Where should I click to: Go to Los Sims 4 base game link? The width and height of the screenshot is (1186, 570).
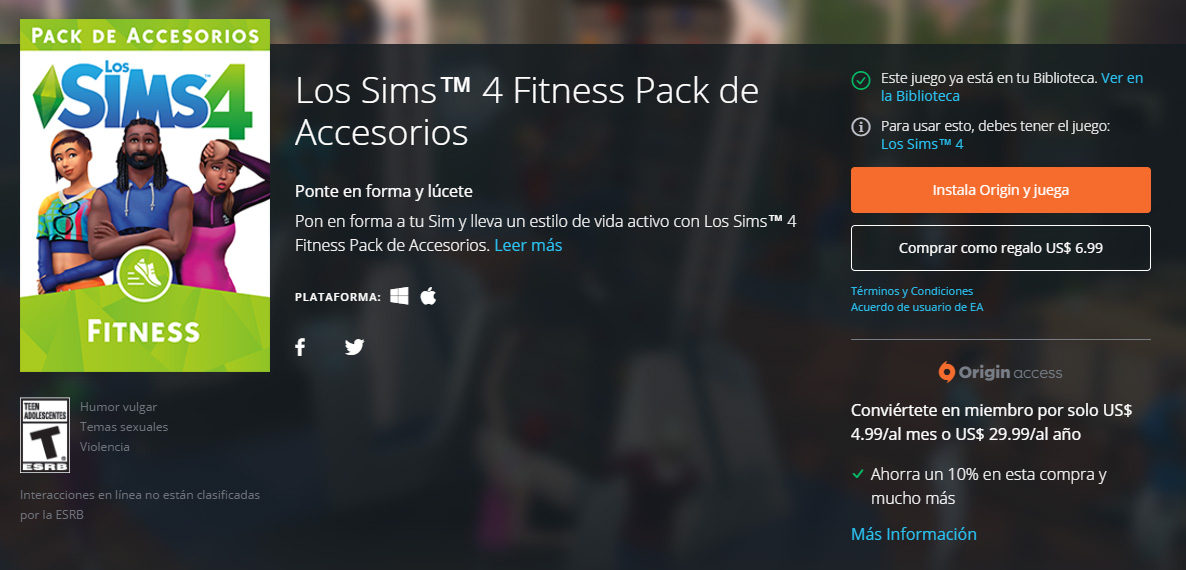click(x=922, y=144)
